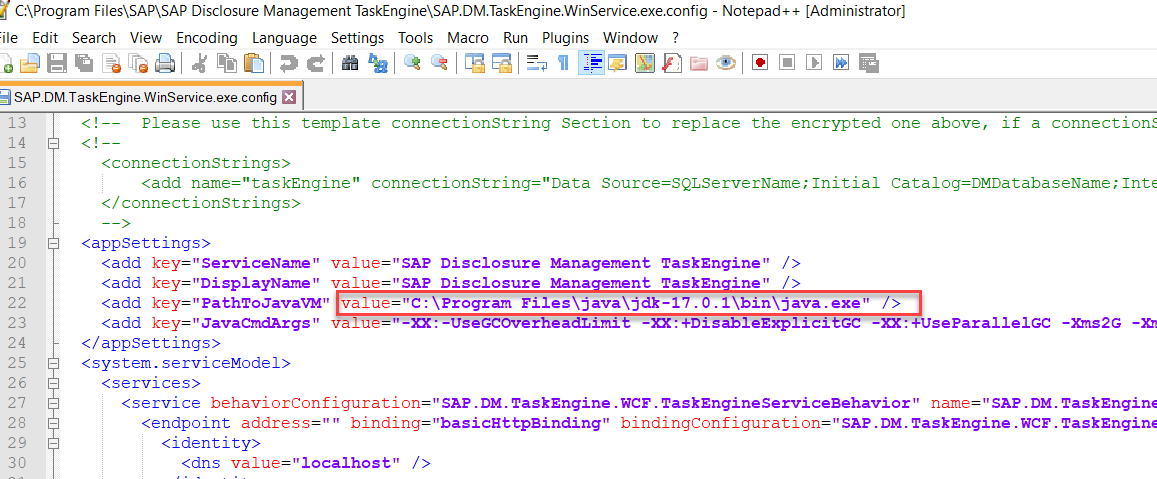1157x479 pixels.
Task: Toggle the file Monitoring eye icon
Action: [x=726, y=63]
